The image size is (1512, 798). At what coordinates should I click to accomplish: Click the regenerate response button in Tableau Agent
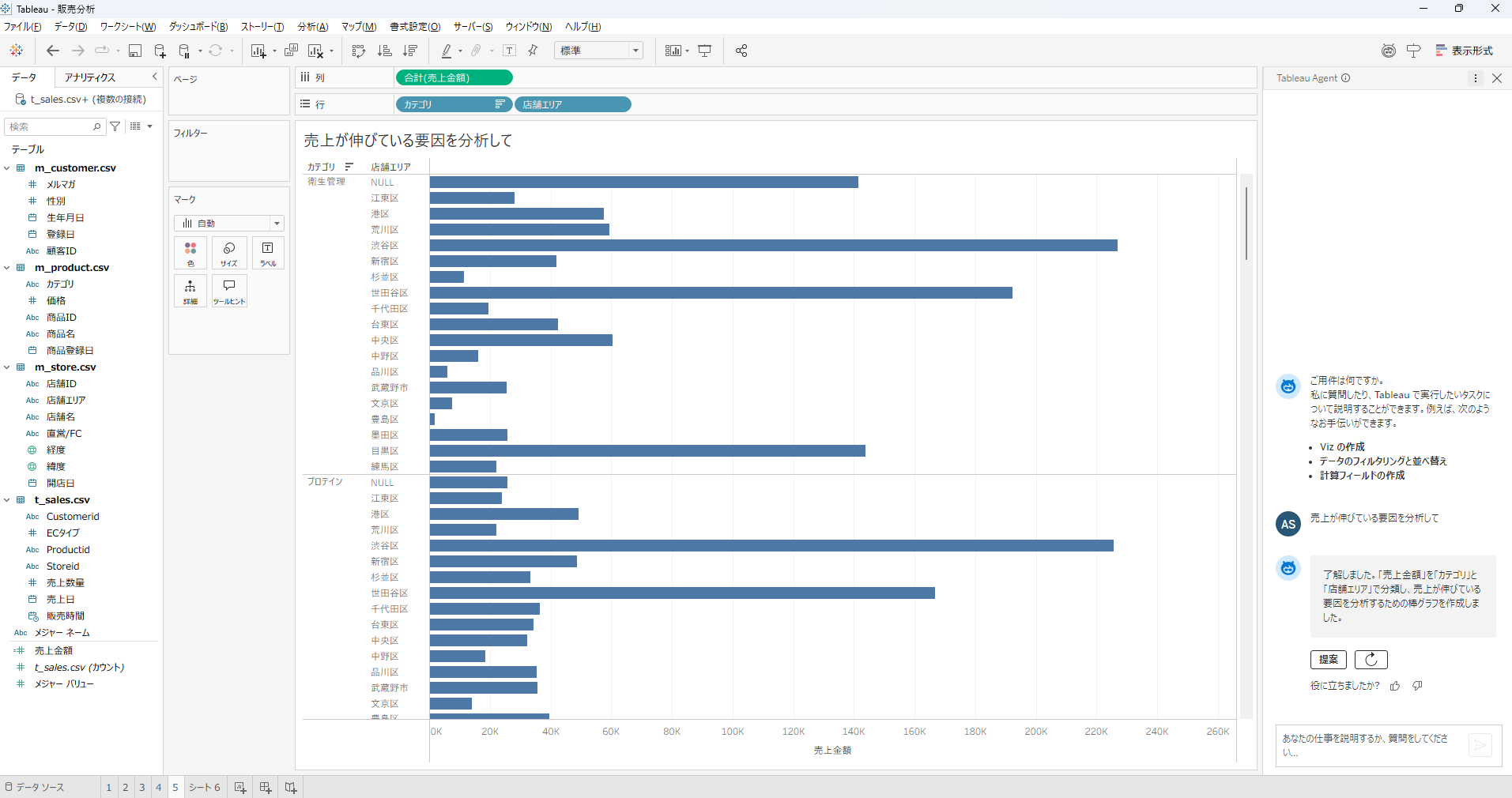point(1371,660)
